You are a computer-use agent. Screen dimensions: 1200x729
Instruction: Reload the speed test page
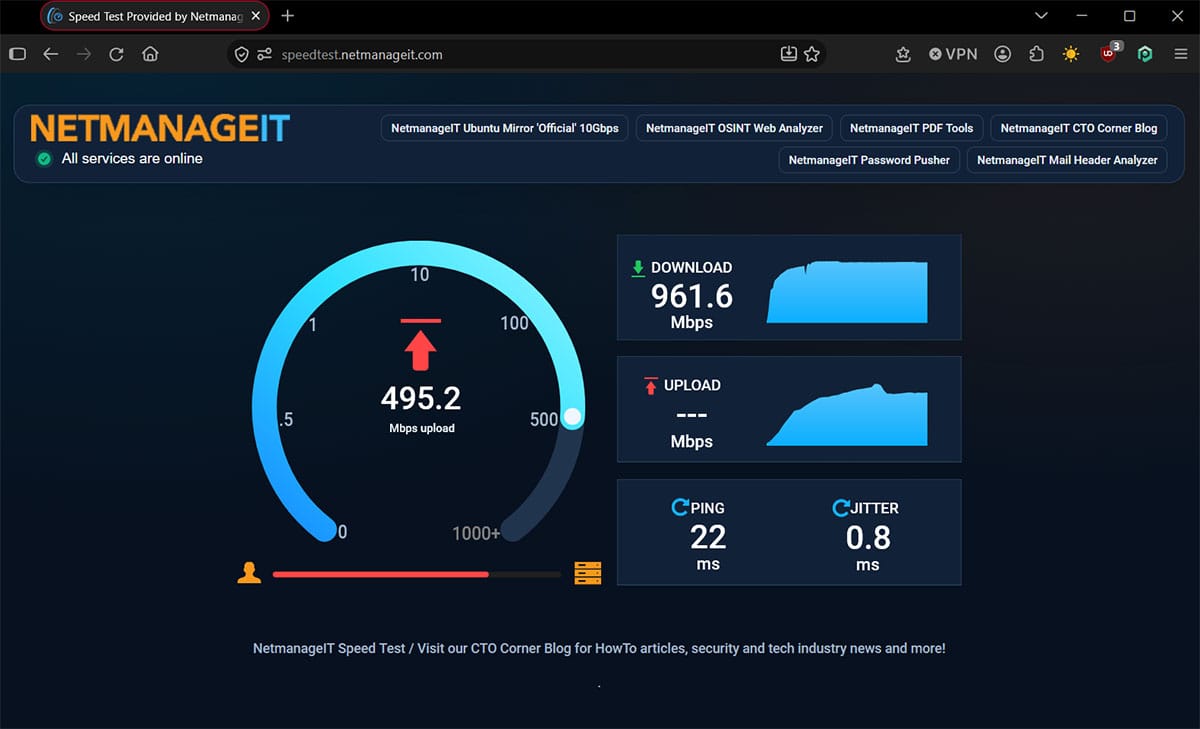pyautogui.click(x=116, y=54)
